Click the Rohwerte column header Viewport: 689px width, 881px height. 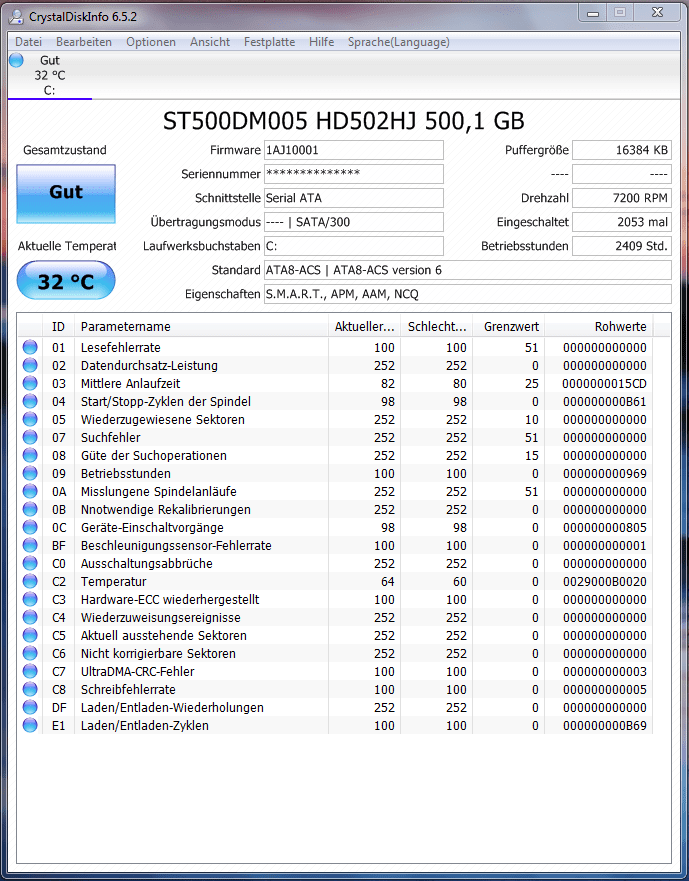pyautogui.click(x=599, y=326)
